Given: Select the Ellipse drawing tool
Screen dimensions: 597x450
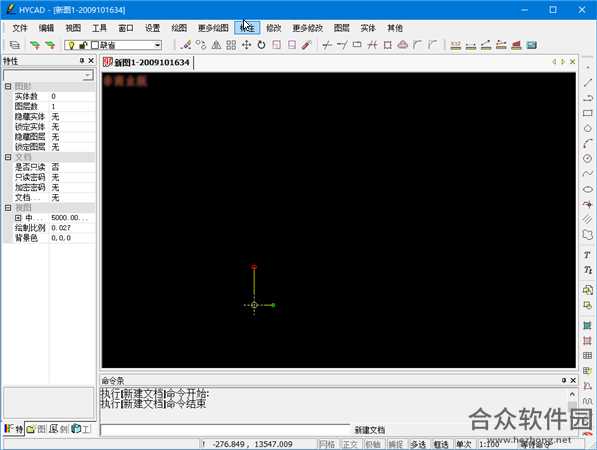Looking at the screenshot, I should coord(587,189).
